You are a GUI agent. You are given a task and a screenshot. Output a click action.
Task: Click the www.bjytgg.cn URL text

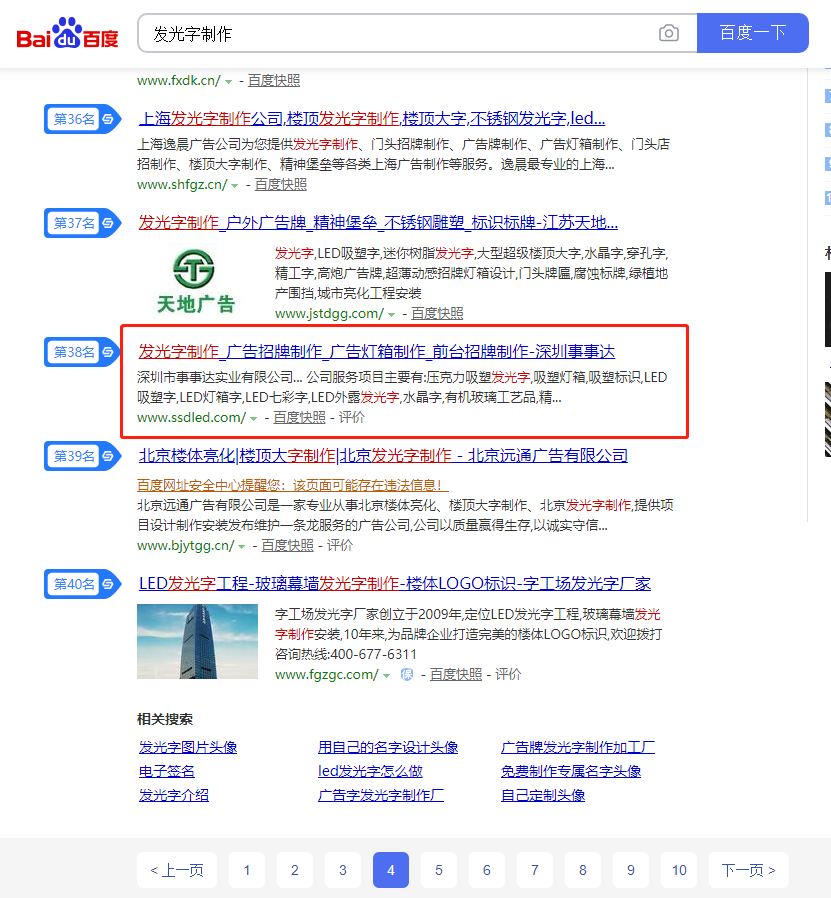[x=186, y=545]
